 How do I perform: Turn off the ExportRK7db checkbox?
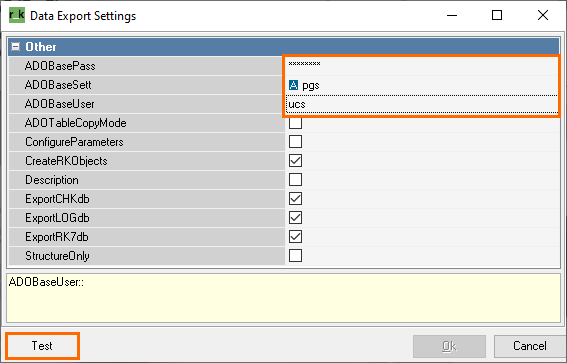click(x=295, y=237)
